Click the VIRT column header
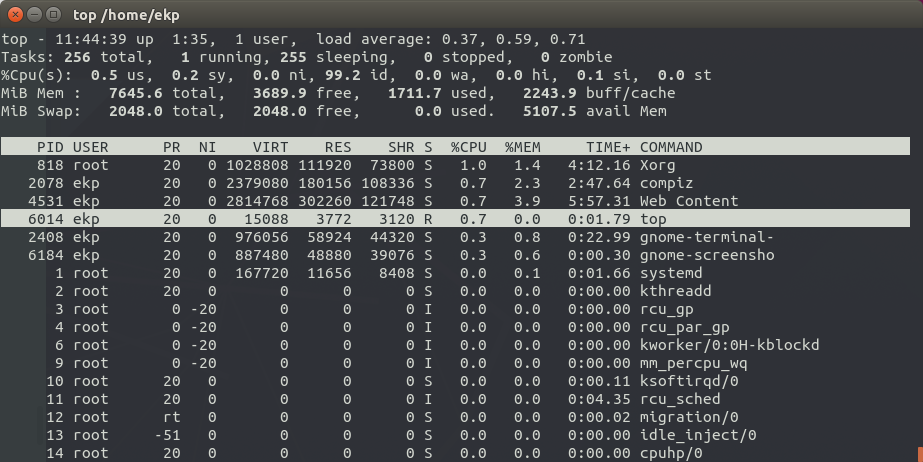The width and height of the screenshot is (923, 462). coord(271,147)
